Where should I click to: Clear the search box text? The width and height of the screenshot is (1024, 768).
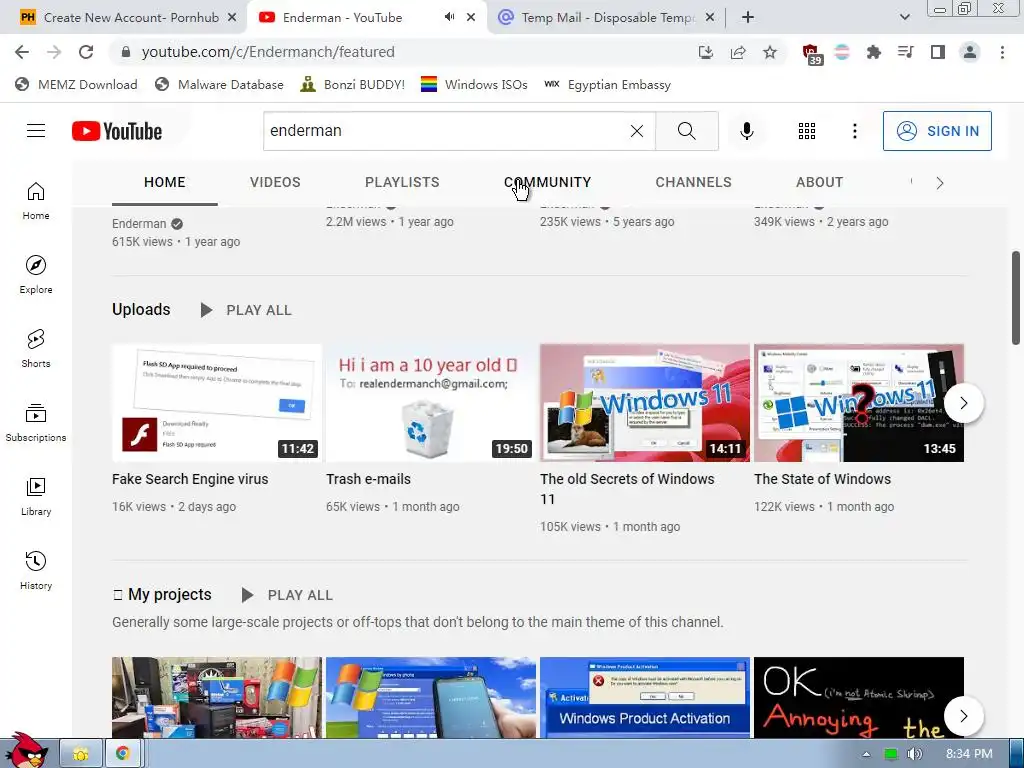[x=637, y=131]
